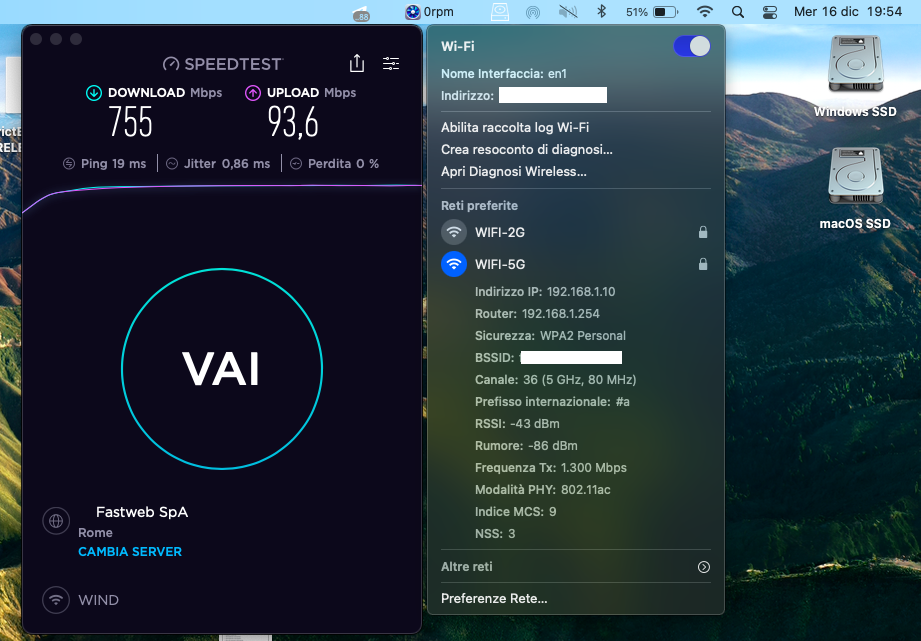
Task: Select Abilita raccolta log Wi-Fi
Action: pyautogui.click(x=515, y=127)
